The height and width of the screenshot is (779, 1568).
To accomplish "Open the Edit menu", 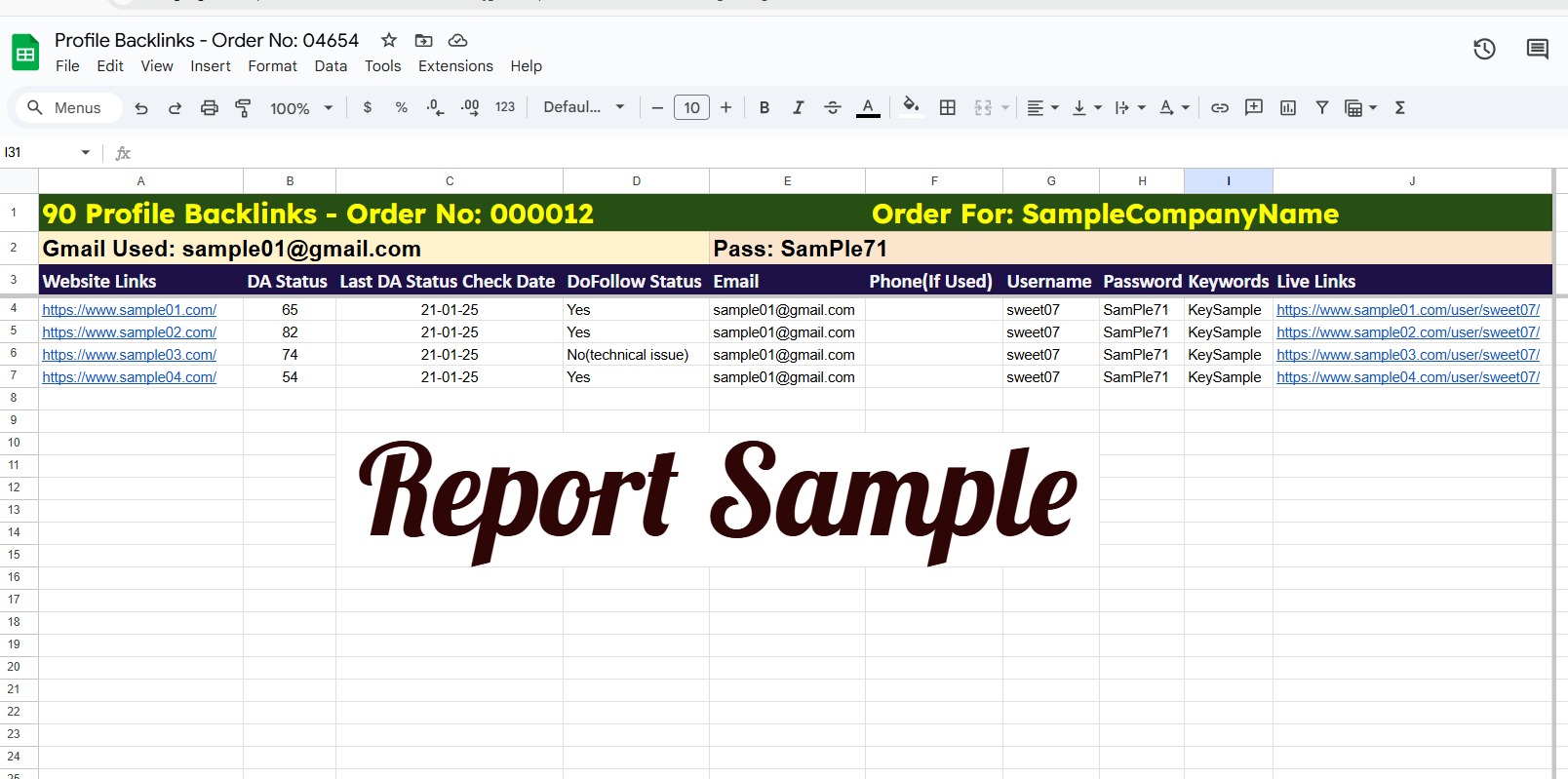I will [110, 66].
